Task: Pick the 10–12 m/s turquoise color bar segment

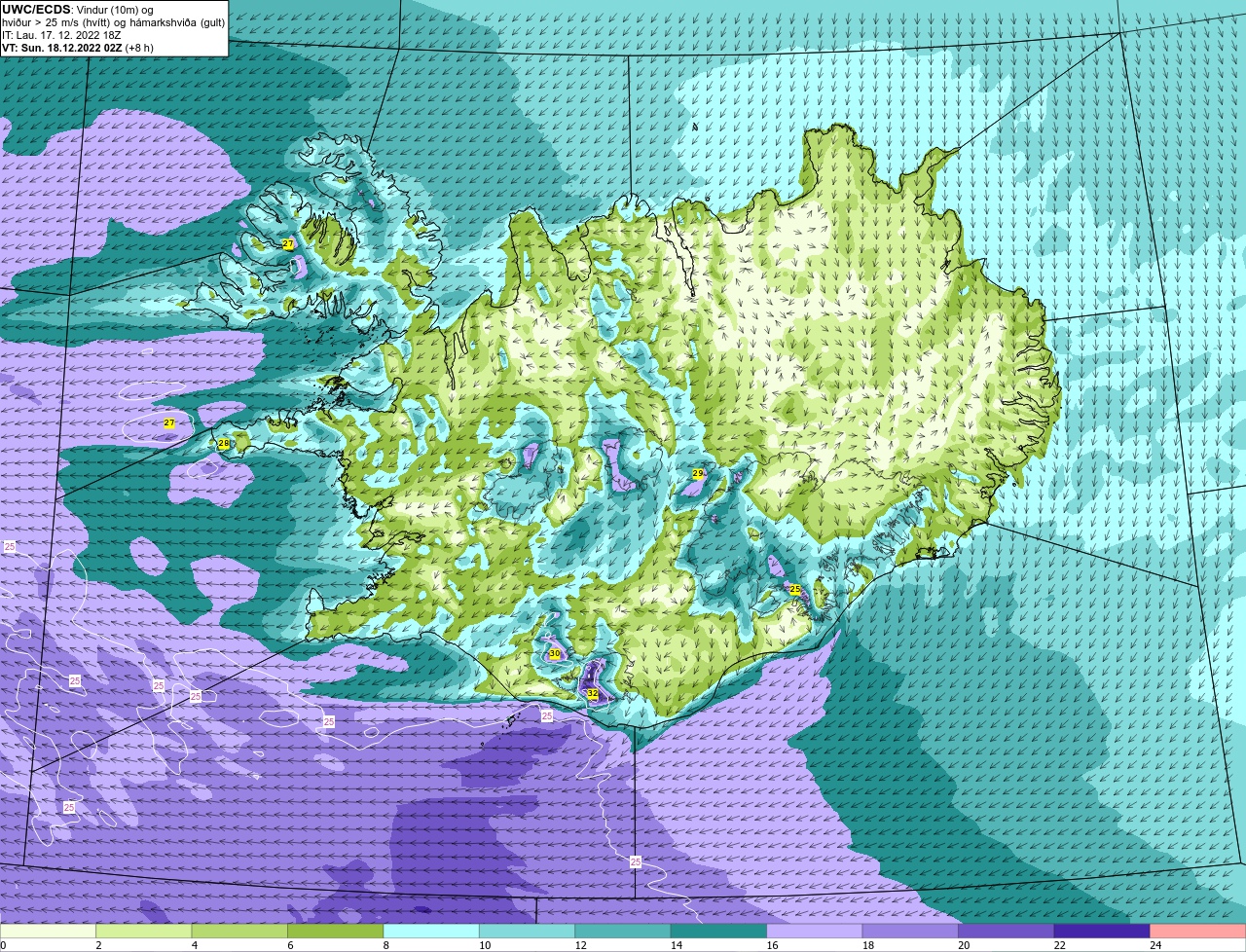Action: pos(528,931)
